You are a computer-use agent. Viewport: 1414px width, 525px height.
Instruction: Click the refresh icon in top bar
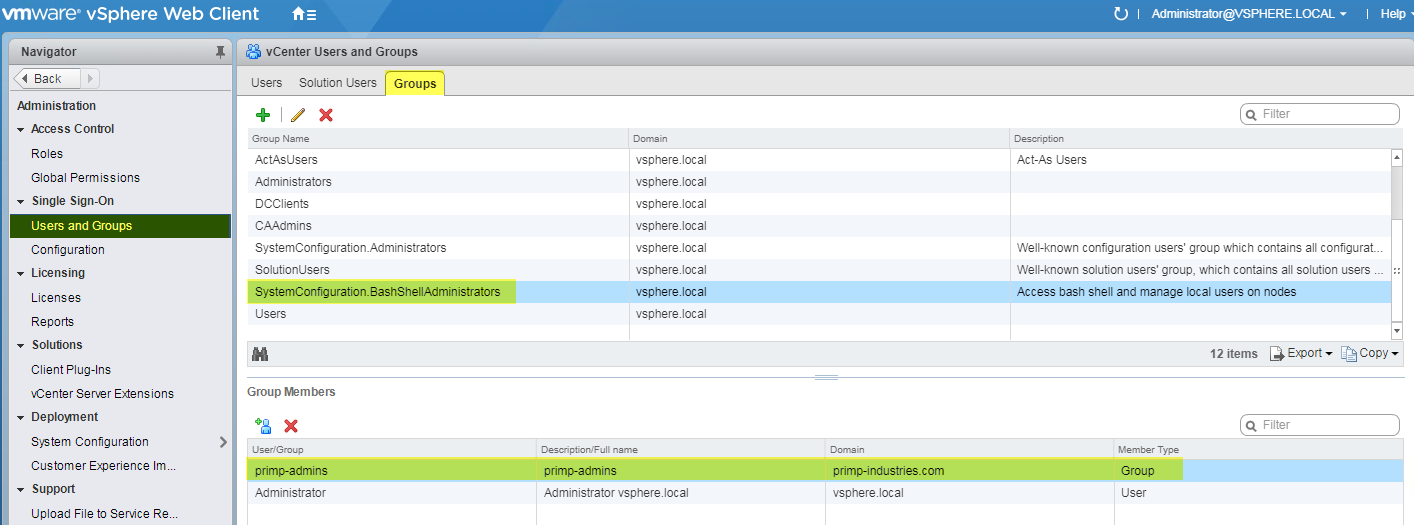(x=1120, y=14)
